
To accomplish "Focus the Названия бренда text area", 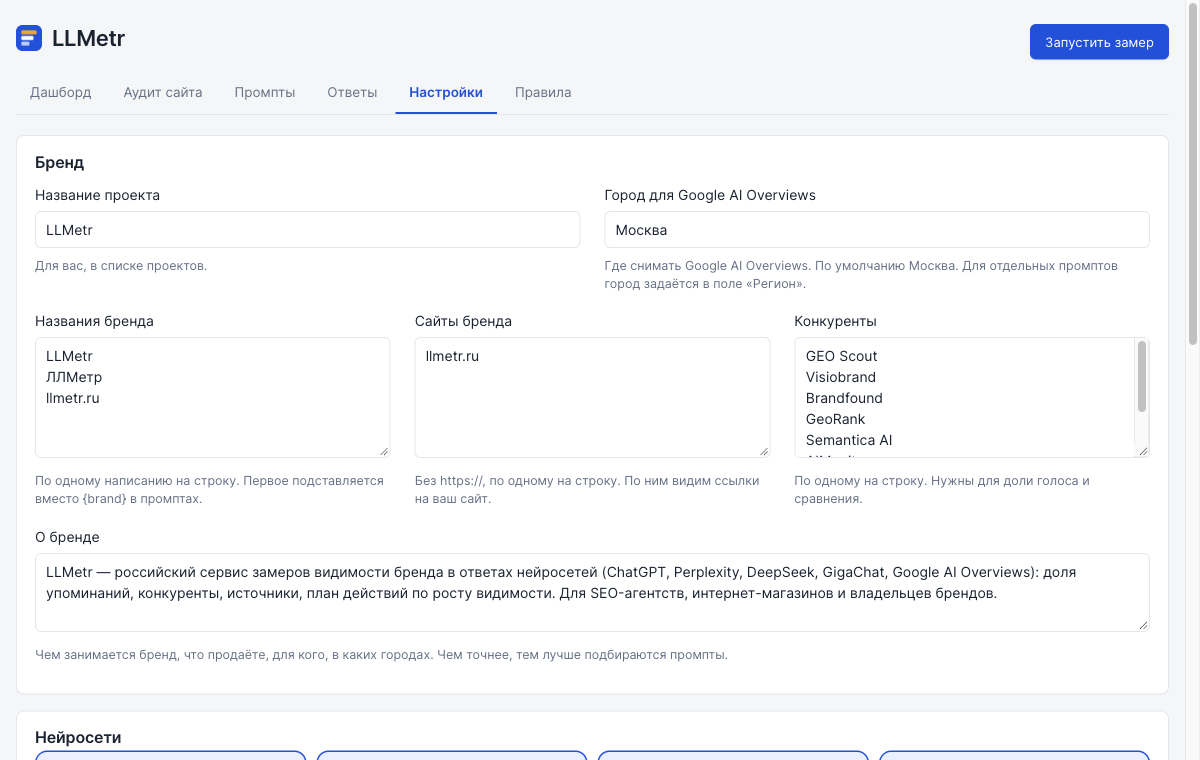I will pyautogui.click(x=212, y=397).
